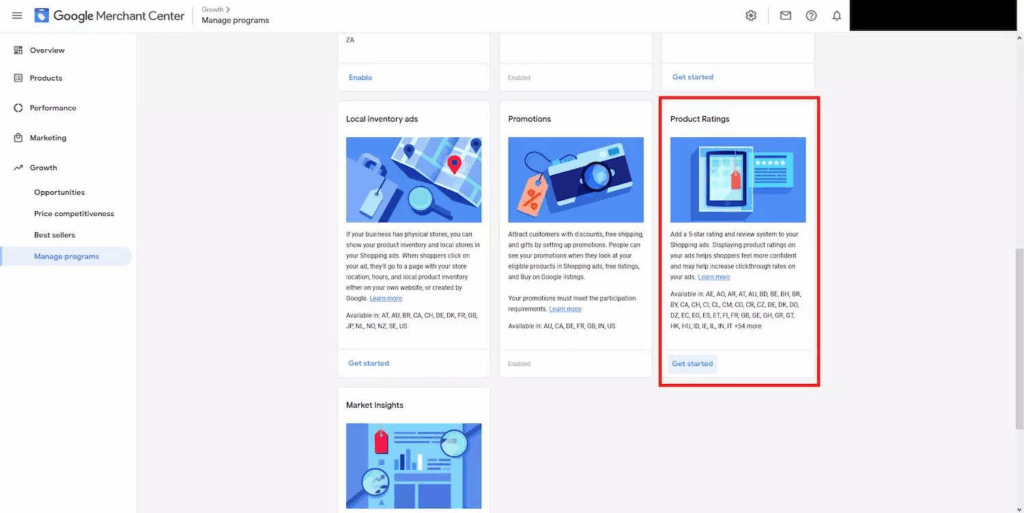Screen dimensions: 1024x513
Task: Click the Product Ratings card title
Action: point(700,119)
